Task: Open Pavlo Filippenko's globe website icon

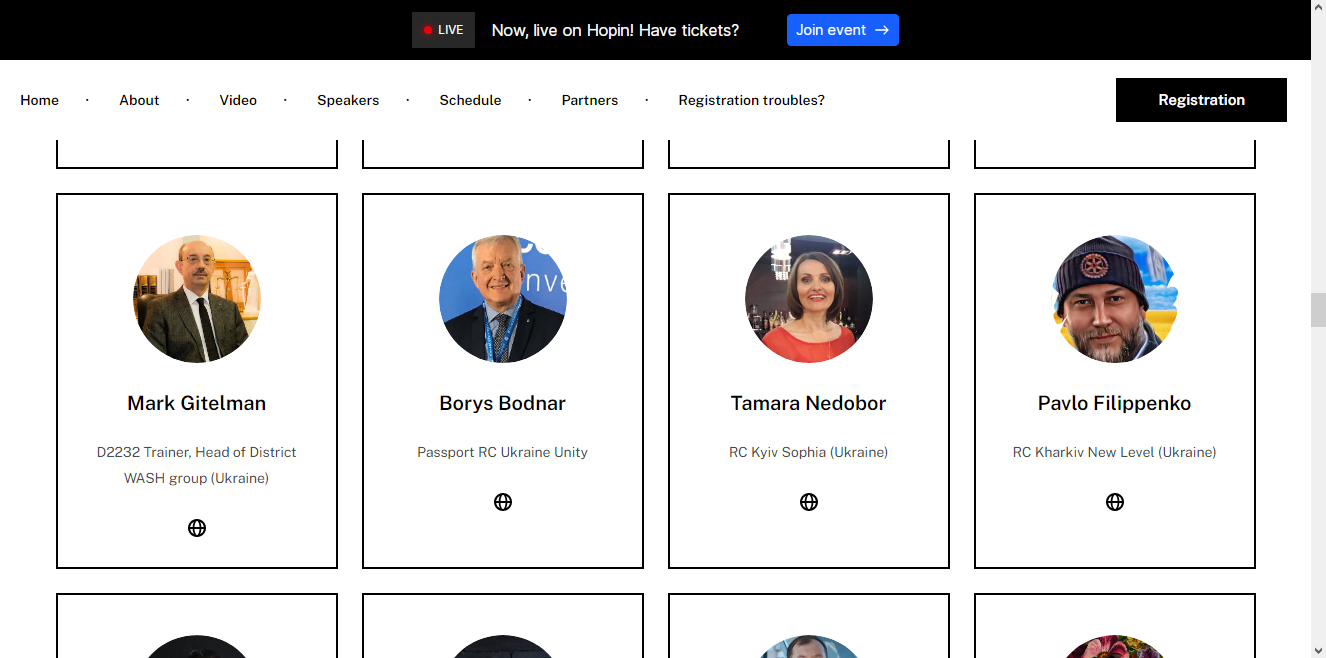Action: 1115,502
